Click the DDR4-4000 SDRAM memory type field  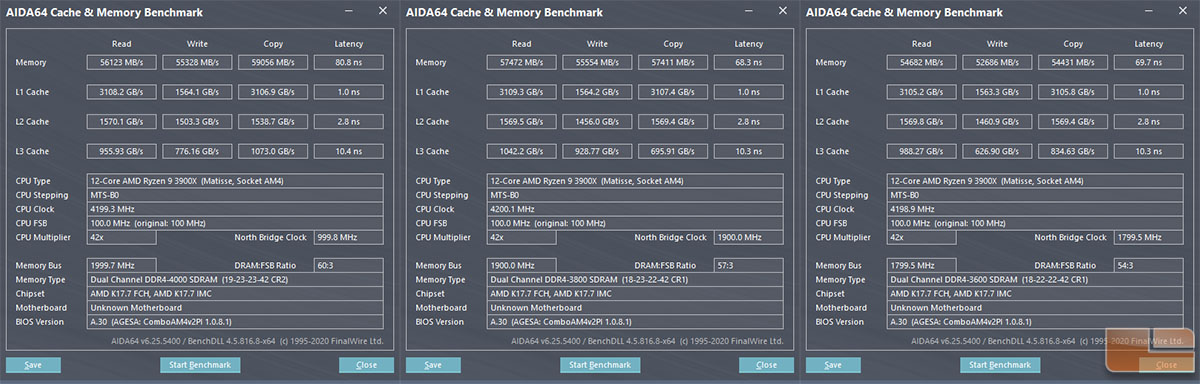tap(235, 280)
